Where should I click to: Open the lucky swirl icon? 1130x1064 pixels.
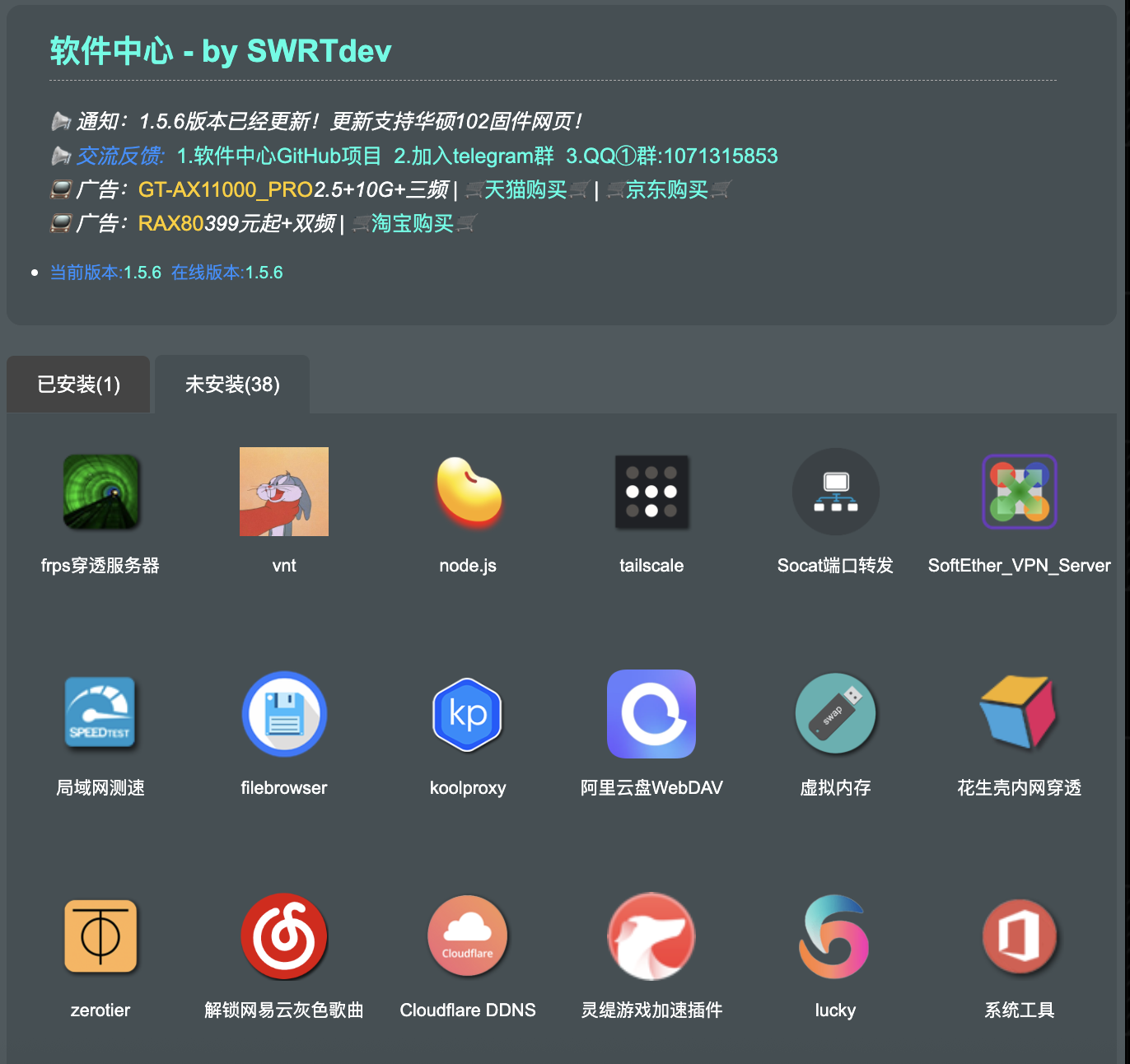coord(834,936)
